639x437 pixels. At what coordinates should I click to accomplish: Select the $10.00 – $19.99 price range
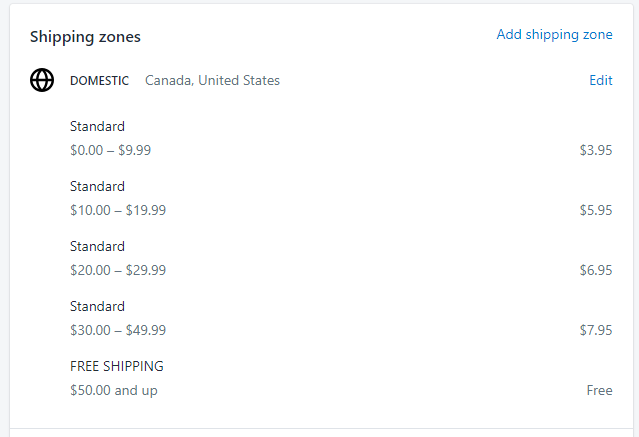(x=118, y=210)
